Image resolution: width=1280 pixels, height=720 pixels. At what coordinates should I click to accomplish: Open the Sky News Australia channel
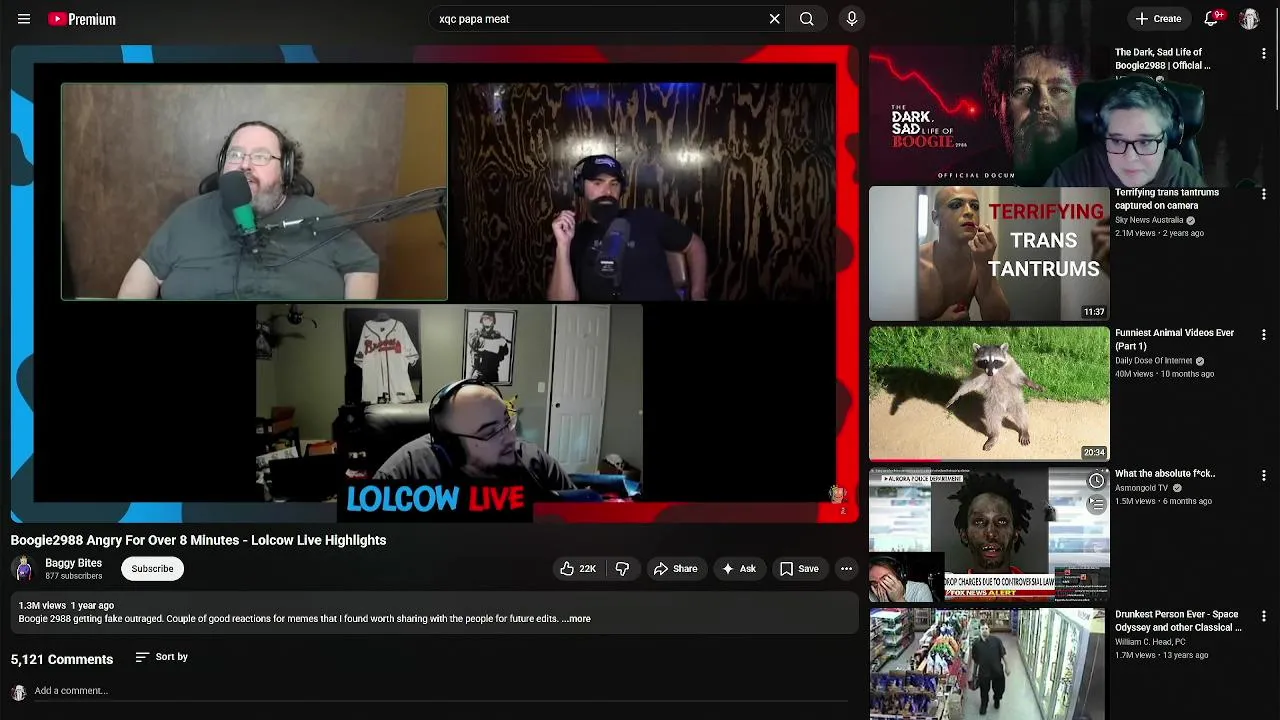(1149, 220)
